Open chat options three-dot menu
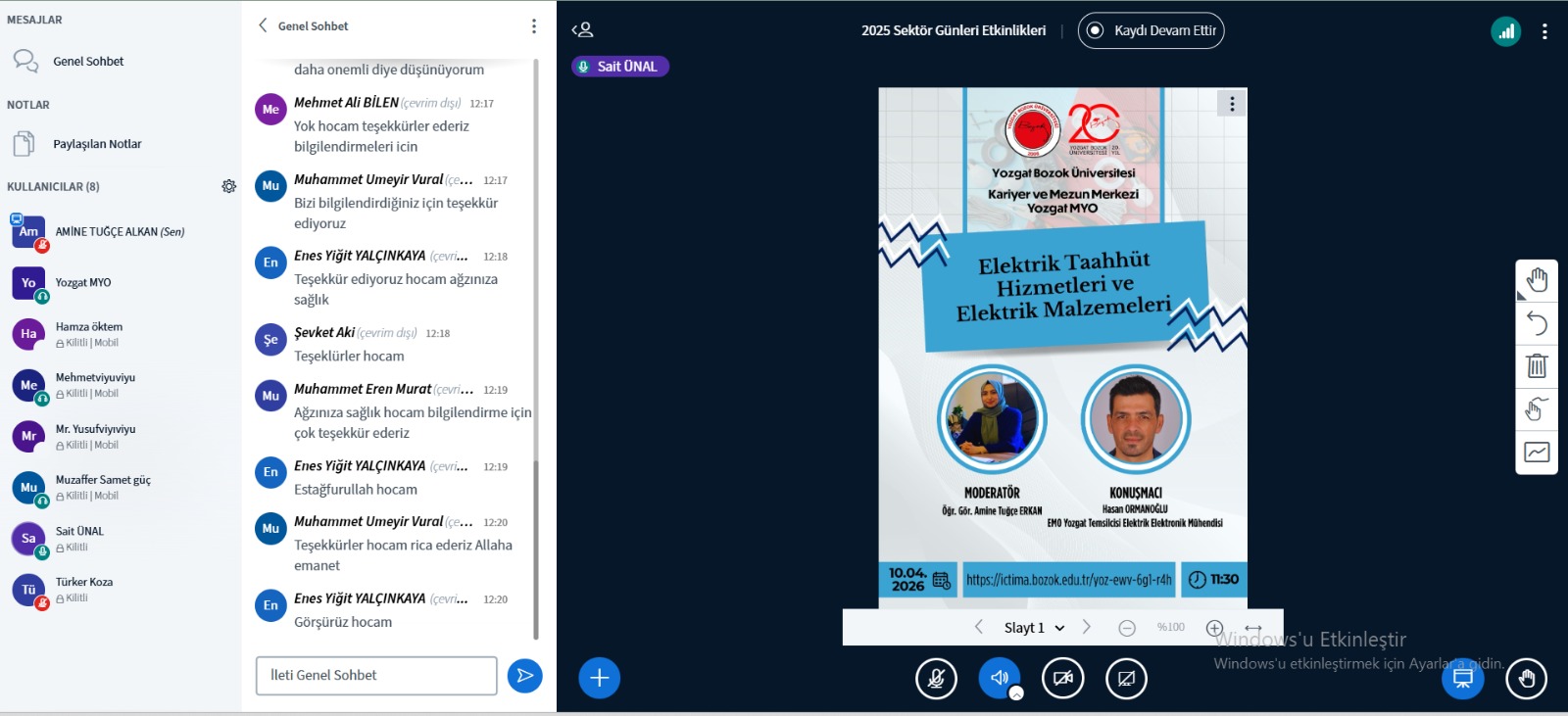Screen dimensions: 1568x716 tap(533, 26)
